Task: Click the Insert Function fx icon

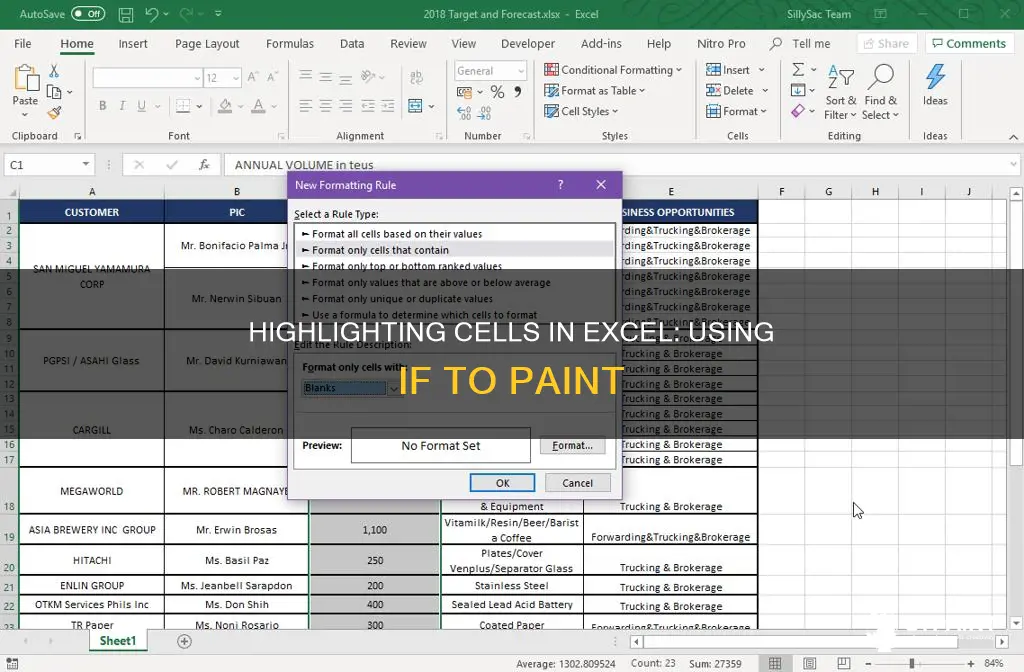Action: 204,165
